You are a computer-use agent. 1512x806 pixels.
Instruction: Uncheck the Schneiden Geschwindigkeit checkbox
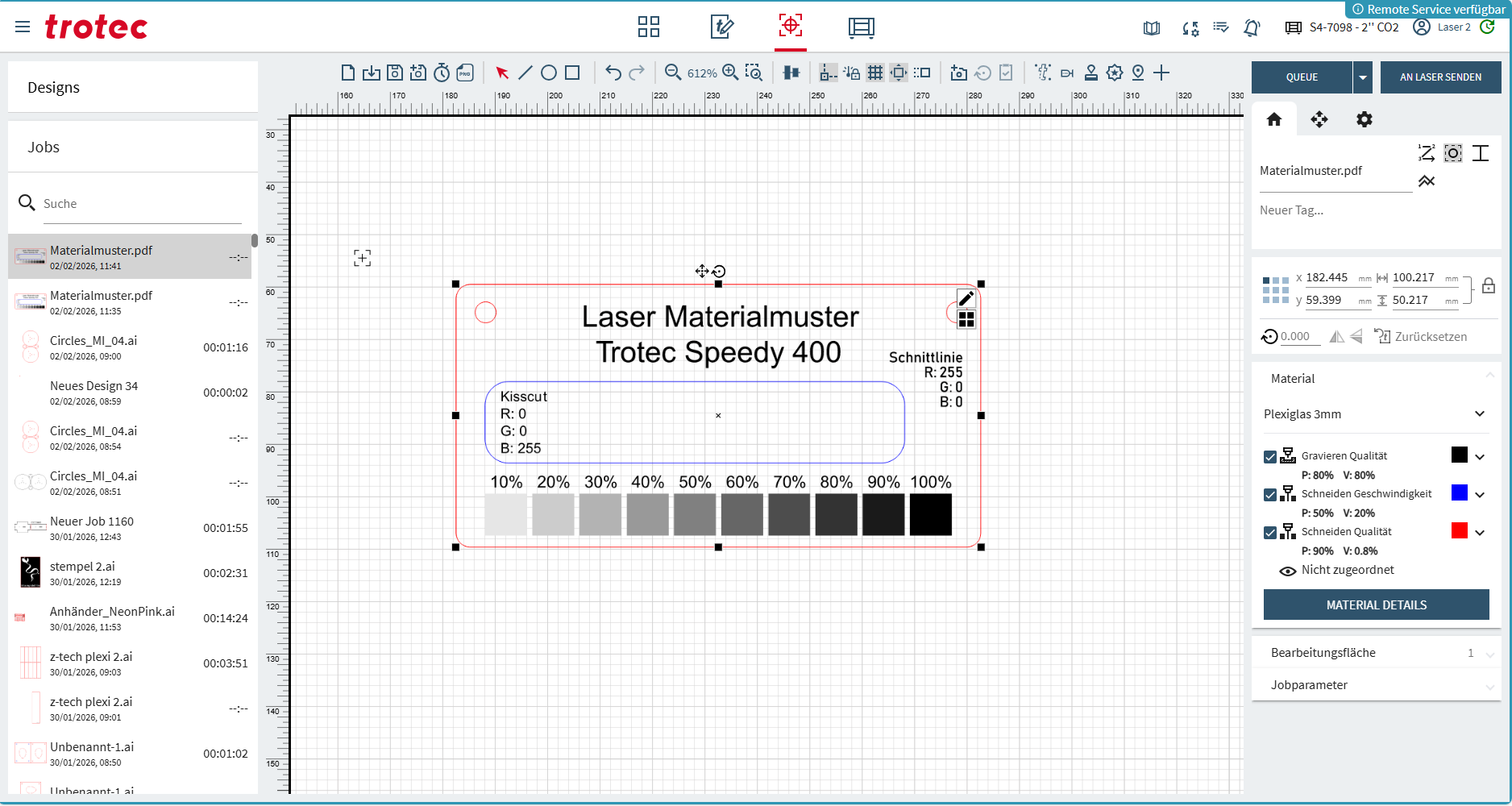point(1270,495)
